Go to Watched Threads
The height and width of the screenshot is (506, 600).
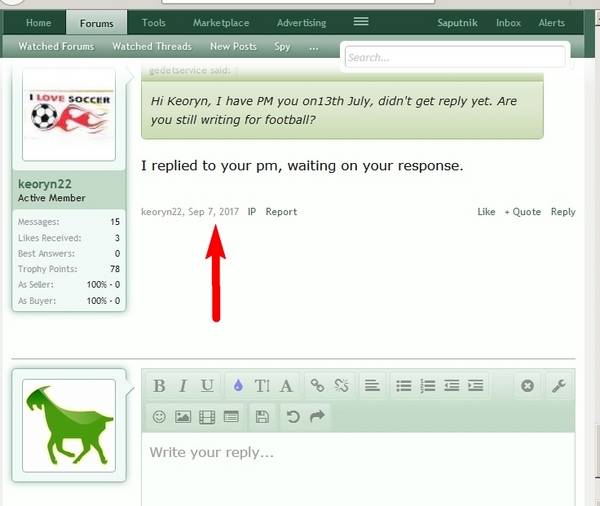point(152,46)
